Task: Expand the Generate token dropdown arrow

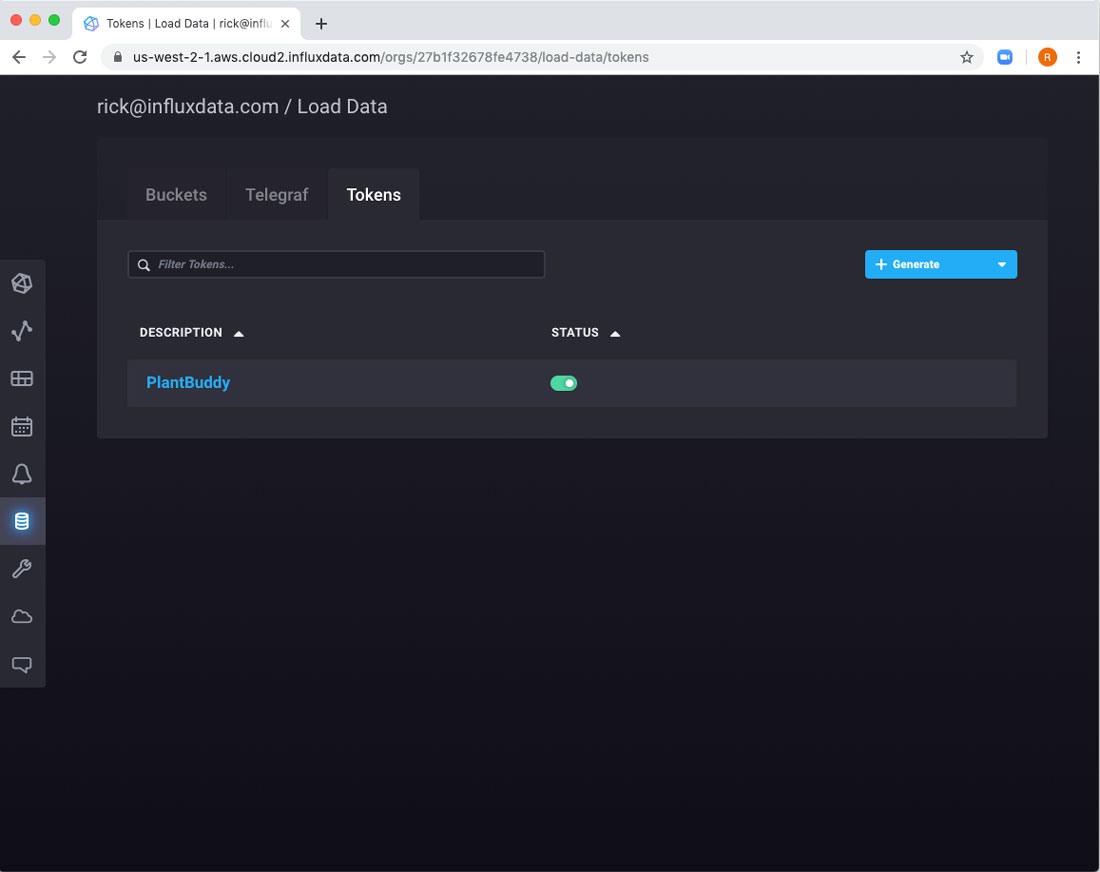Action: pos(1002,265)
